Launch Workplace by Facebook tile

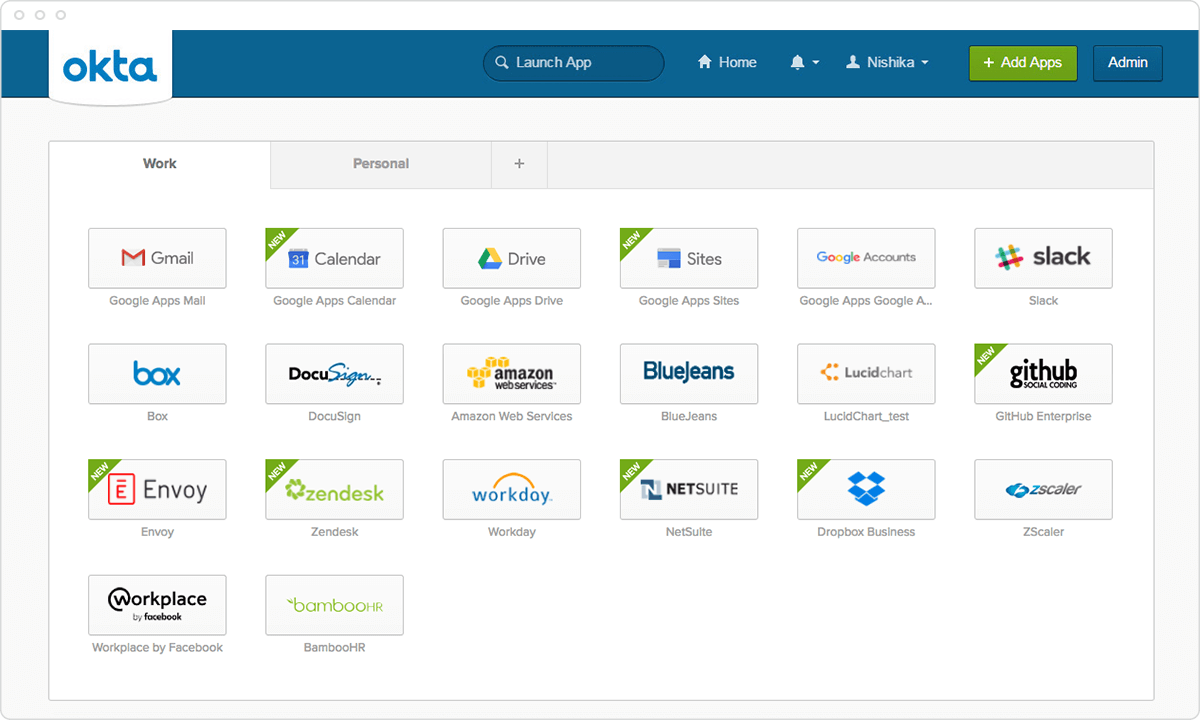click(x=157, y=605)
